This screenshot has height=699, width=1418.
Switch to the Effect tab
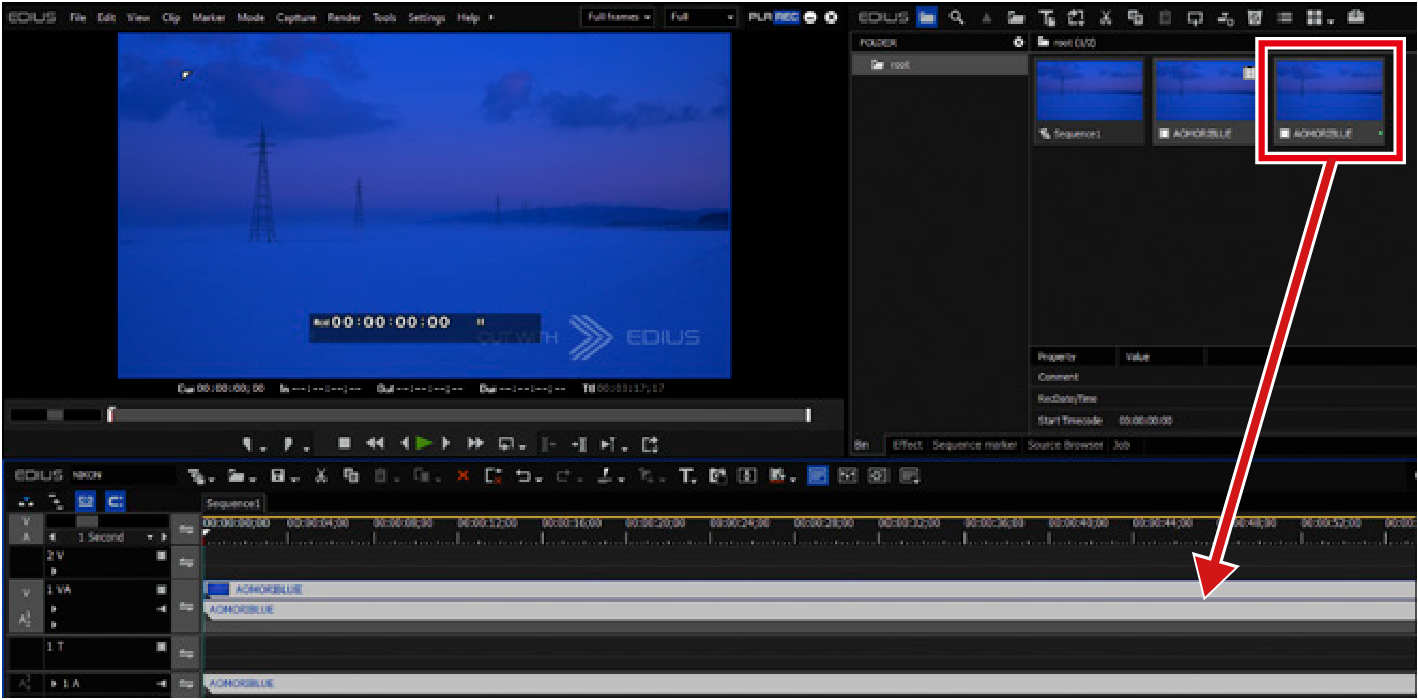tap(907, 445)
